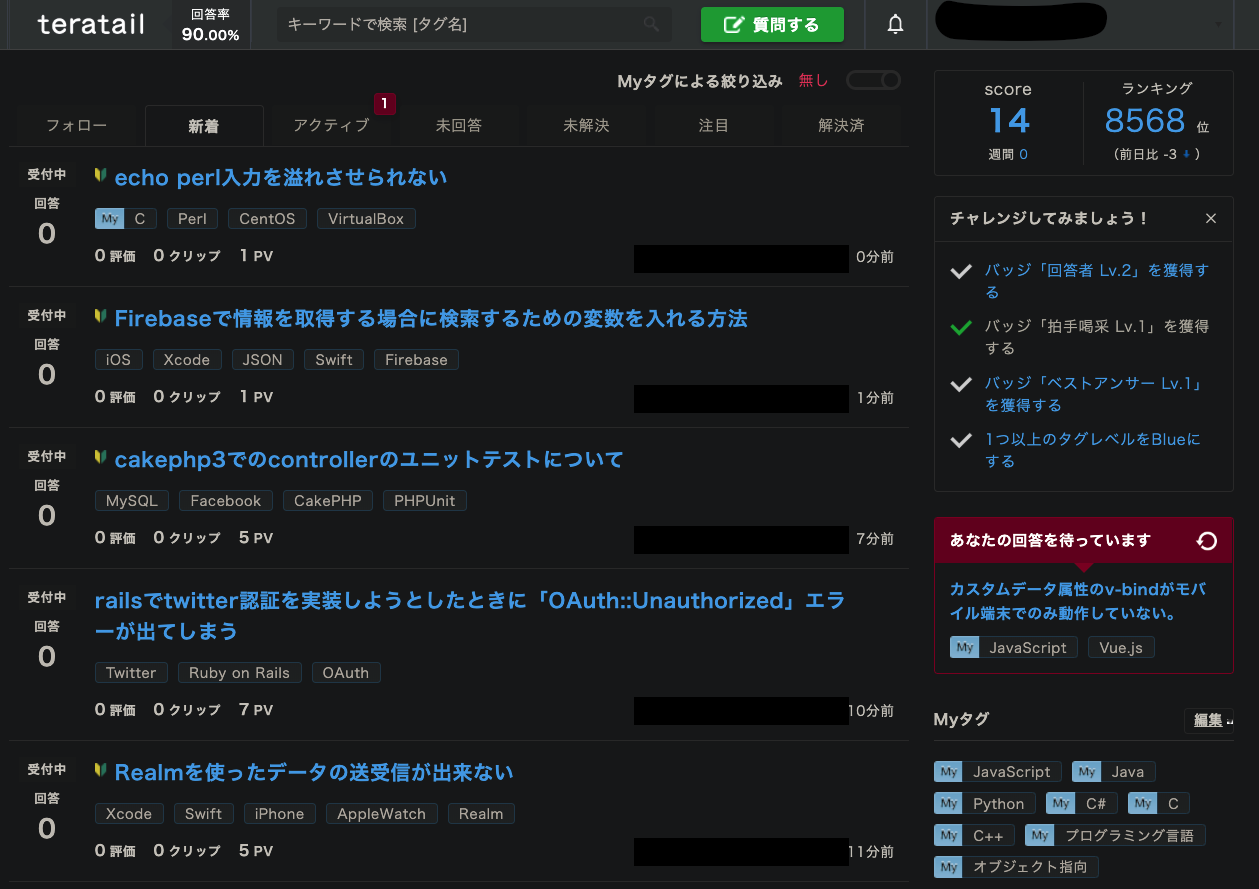Click the Perl tag on echo question
The image size is (1259, 889).
pyautogui.click(x=192, y=219)
